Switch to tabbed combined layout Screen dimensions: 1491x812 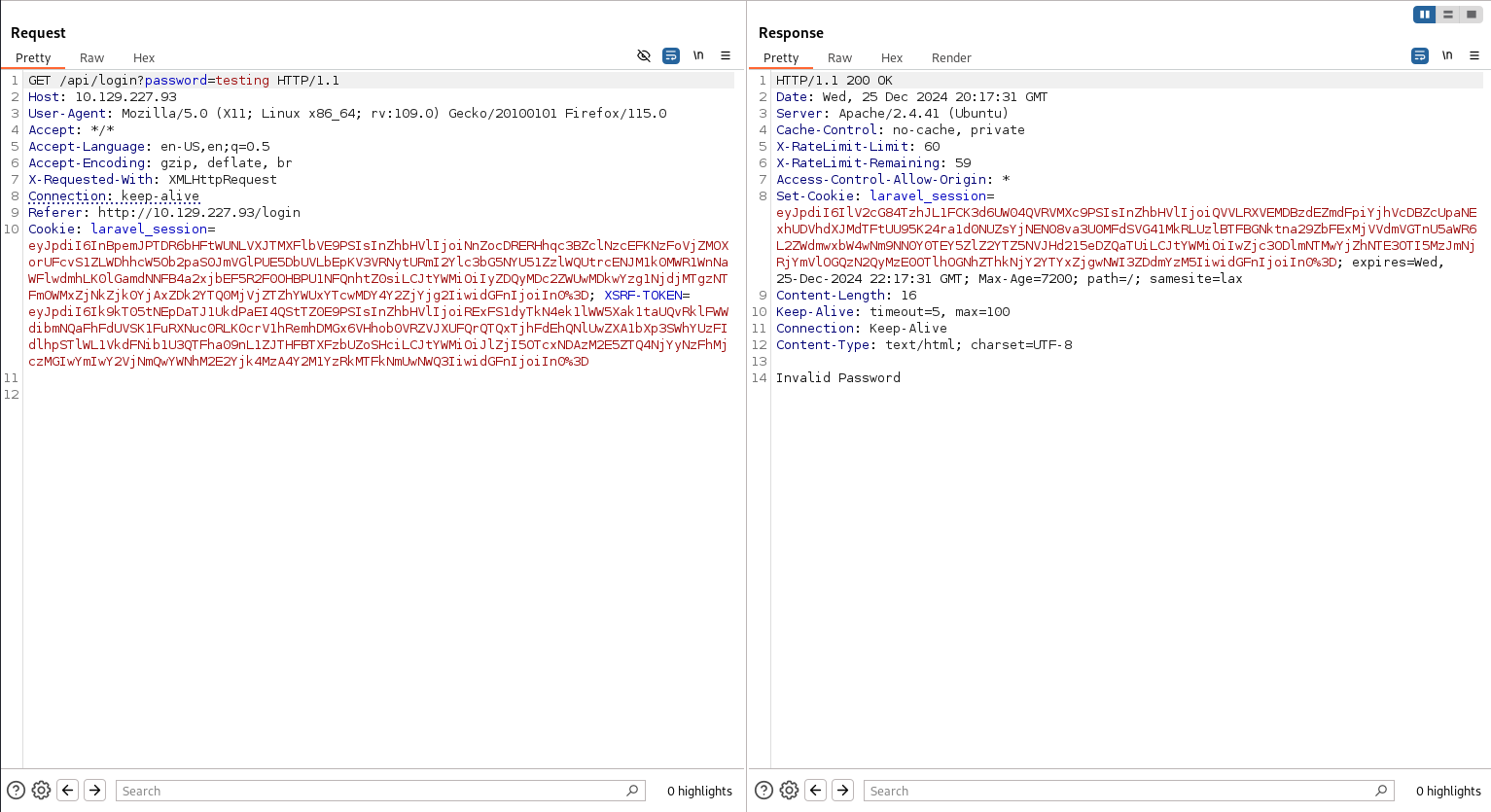tap(1472, 15)
